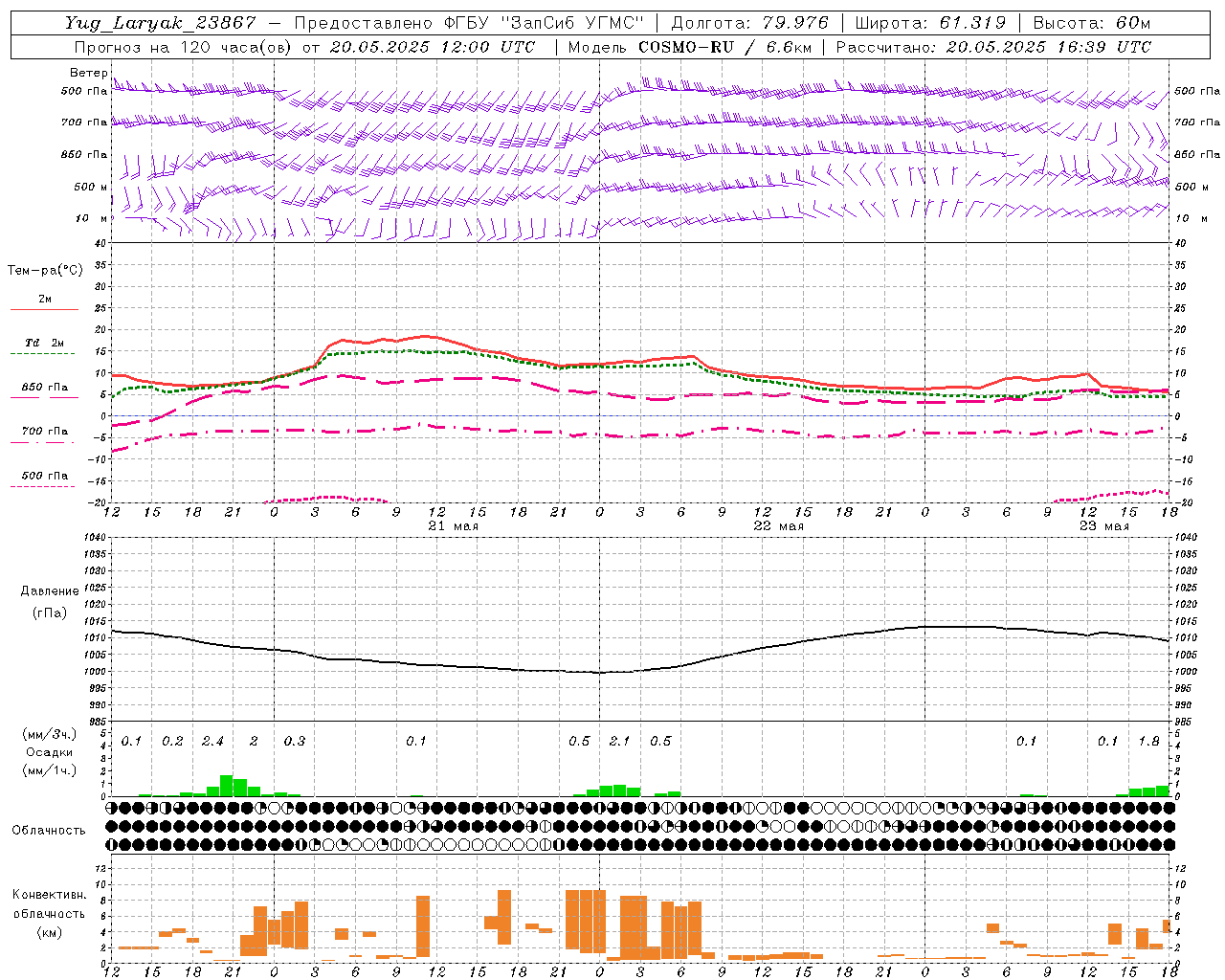
Task: Click the solid 2м temperature legend line
Action: tap(44, 309)
